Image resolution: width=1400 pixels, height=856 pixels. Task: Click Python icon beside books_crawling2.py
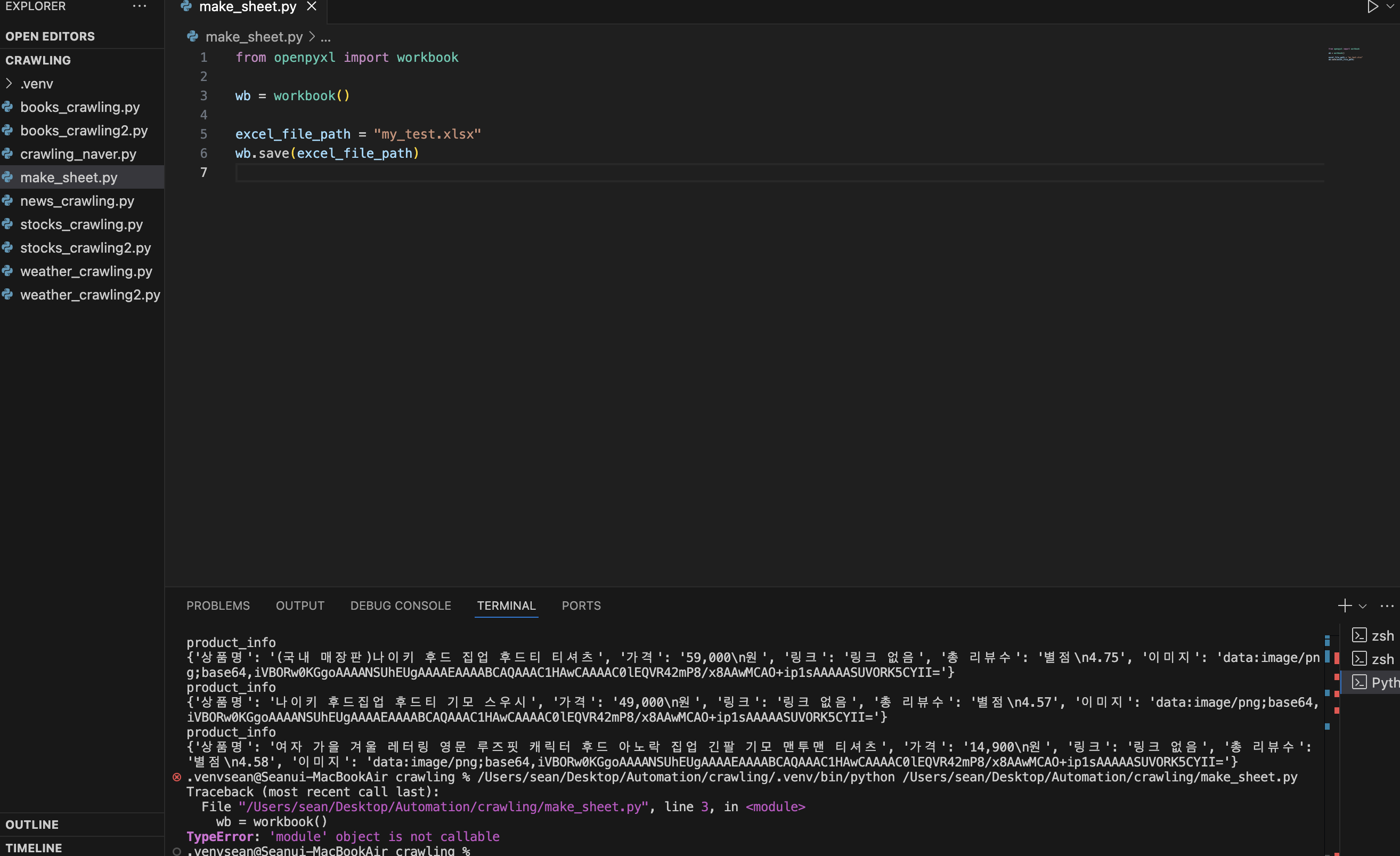point(7,130)
